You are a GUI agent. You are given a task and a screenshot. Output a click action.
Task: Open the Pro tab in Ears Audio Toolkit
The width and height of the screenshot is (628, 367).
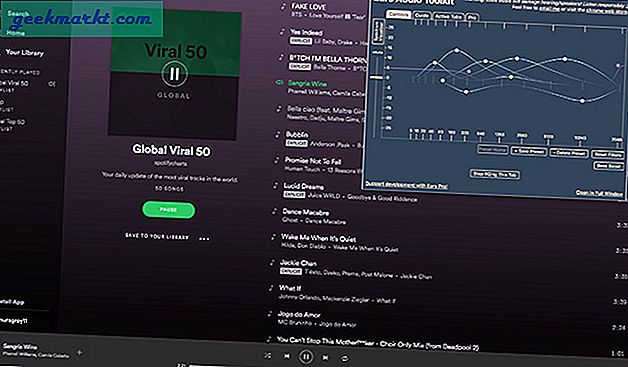point(472,17)
